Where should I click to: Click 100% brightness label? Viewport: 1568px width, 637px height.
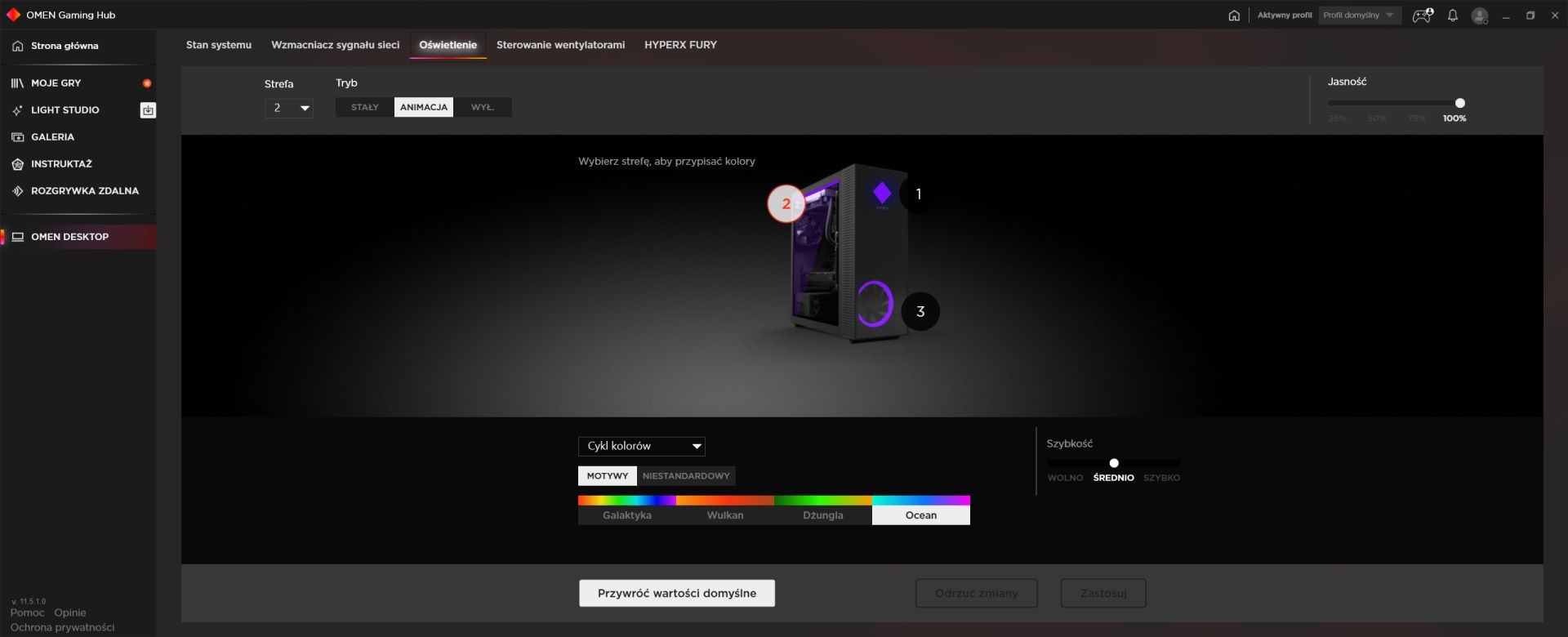(1454, 118)
